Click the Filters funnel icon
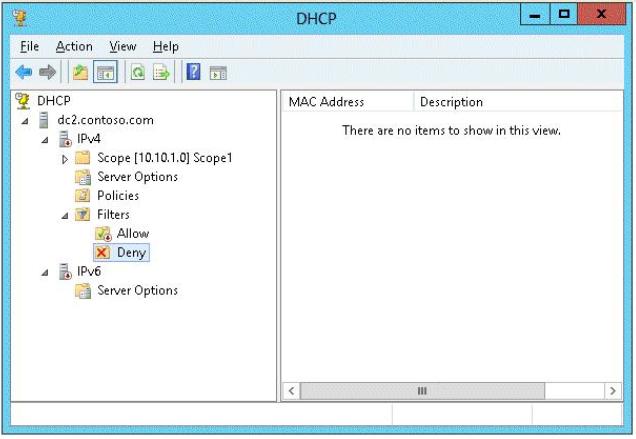Image resolution: width=636 pixels, height=439 pixels. pos(83,214)
